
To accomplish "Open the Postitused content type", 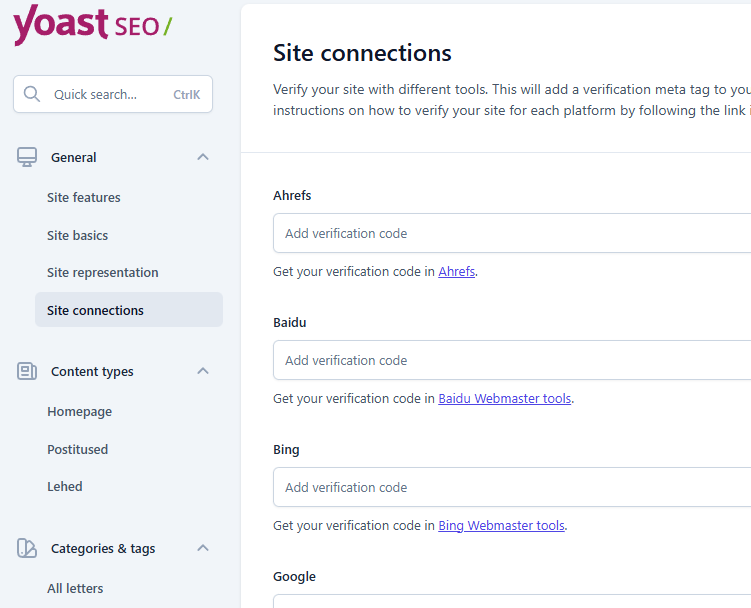I will click(78, 449).
